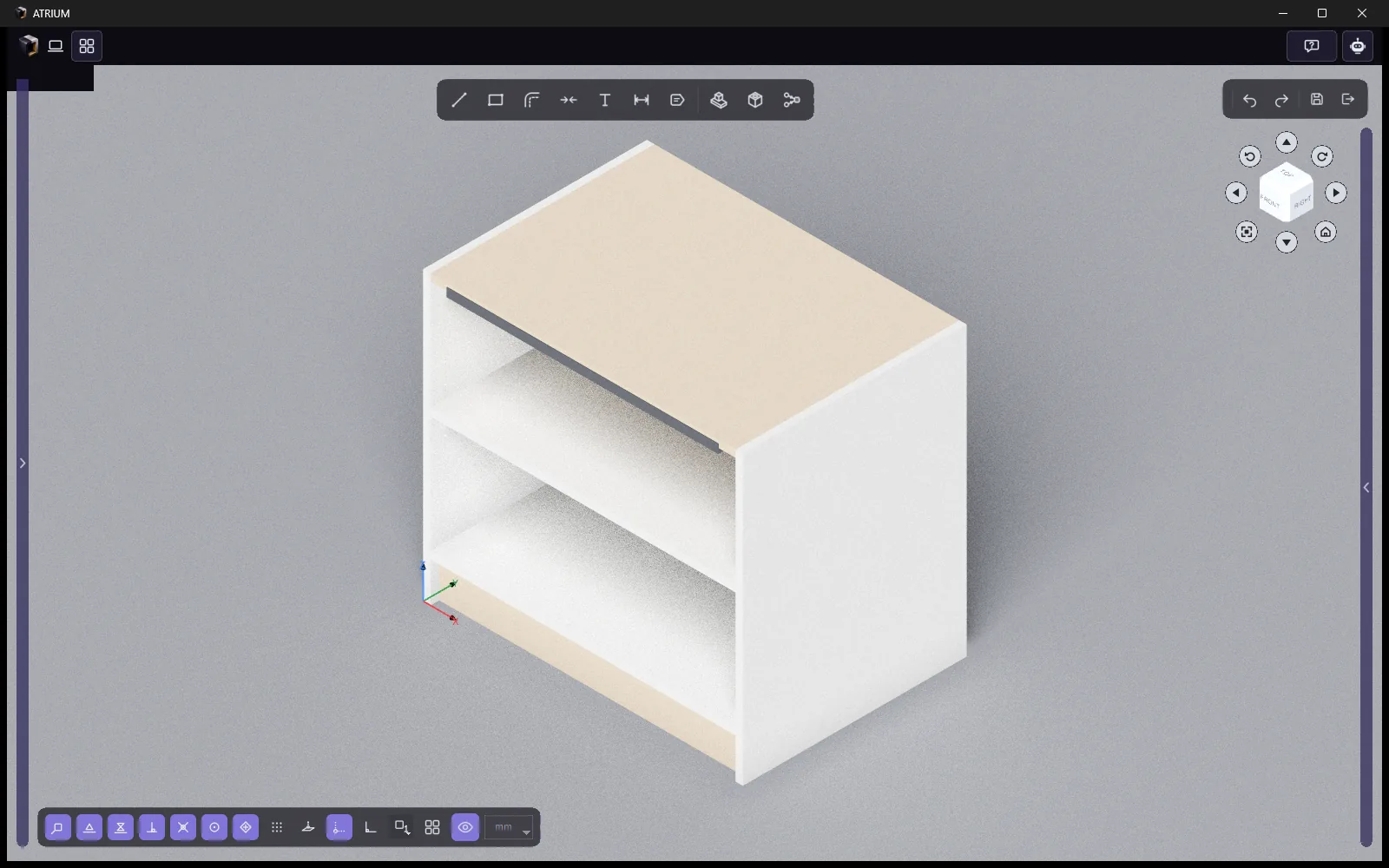
Task: Click the ATRIUM box logo icon
Action: click(29, 45)
